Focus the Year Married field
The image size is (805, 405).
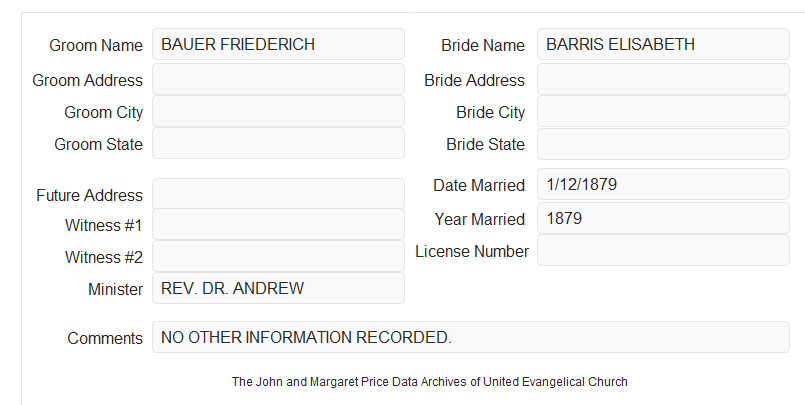(x=663, y=218)
